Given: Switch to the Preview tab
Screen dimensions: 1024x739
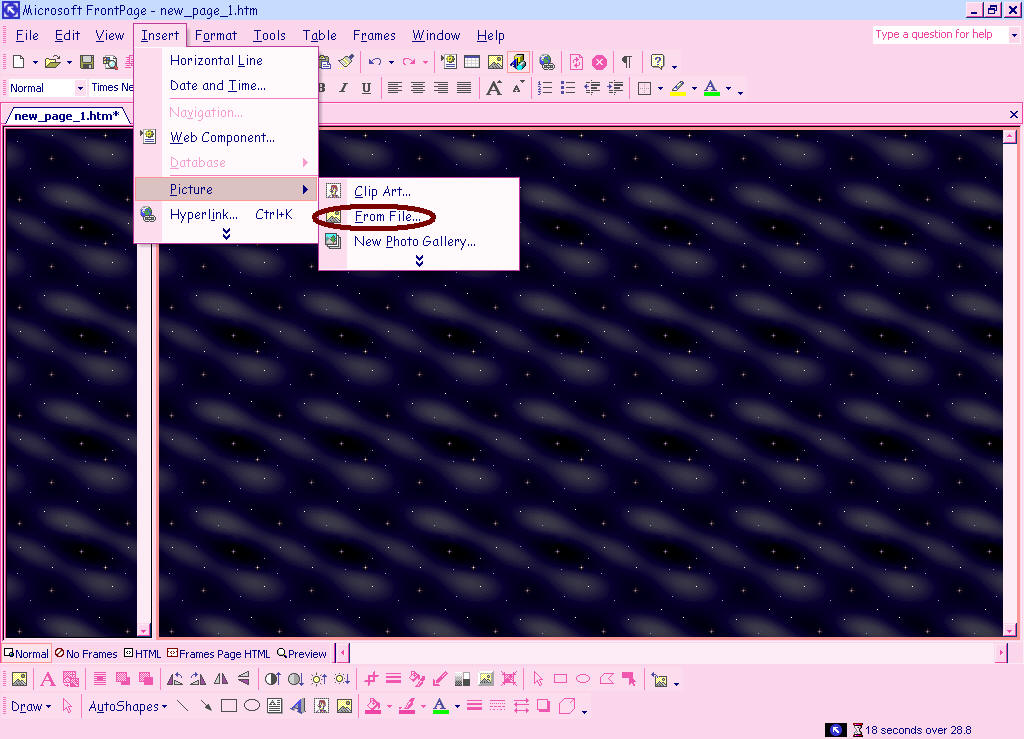Looking at the screenshot, I should 302,653.
